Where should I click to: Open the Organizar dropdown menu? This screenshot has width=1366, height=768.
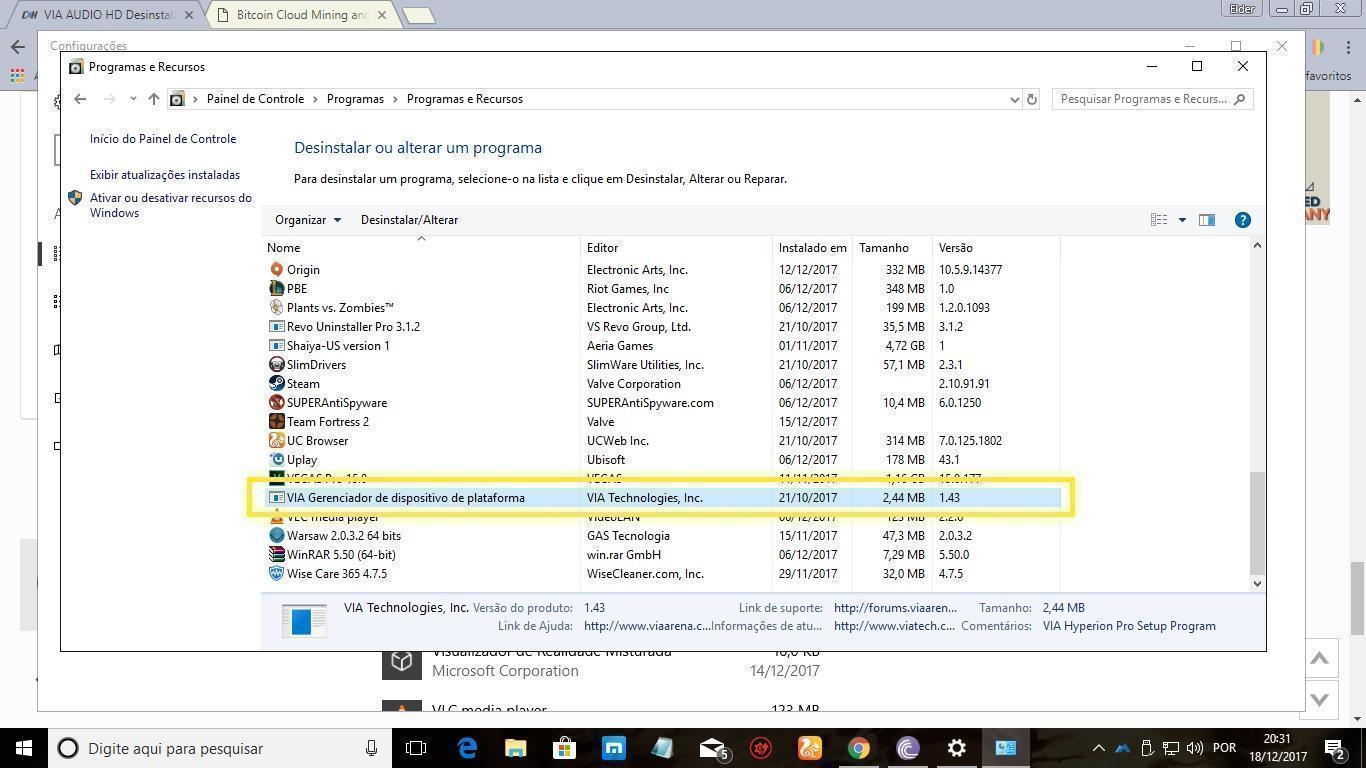coord(308,220)
